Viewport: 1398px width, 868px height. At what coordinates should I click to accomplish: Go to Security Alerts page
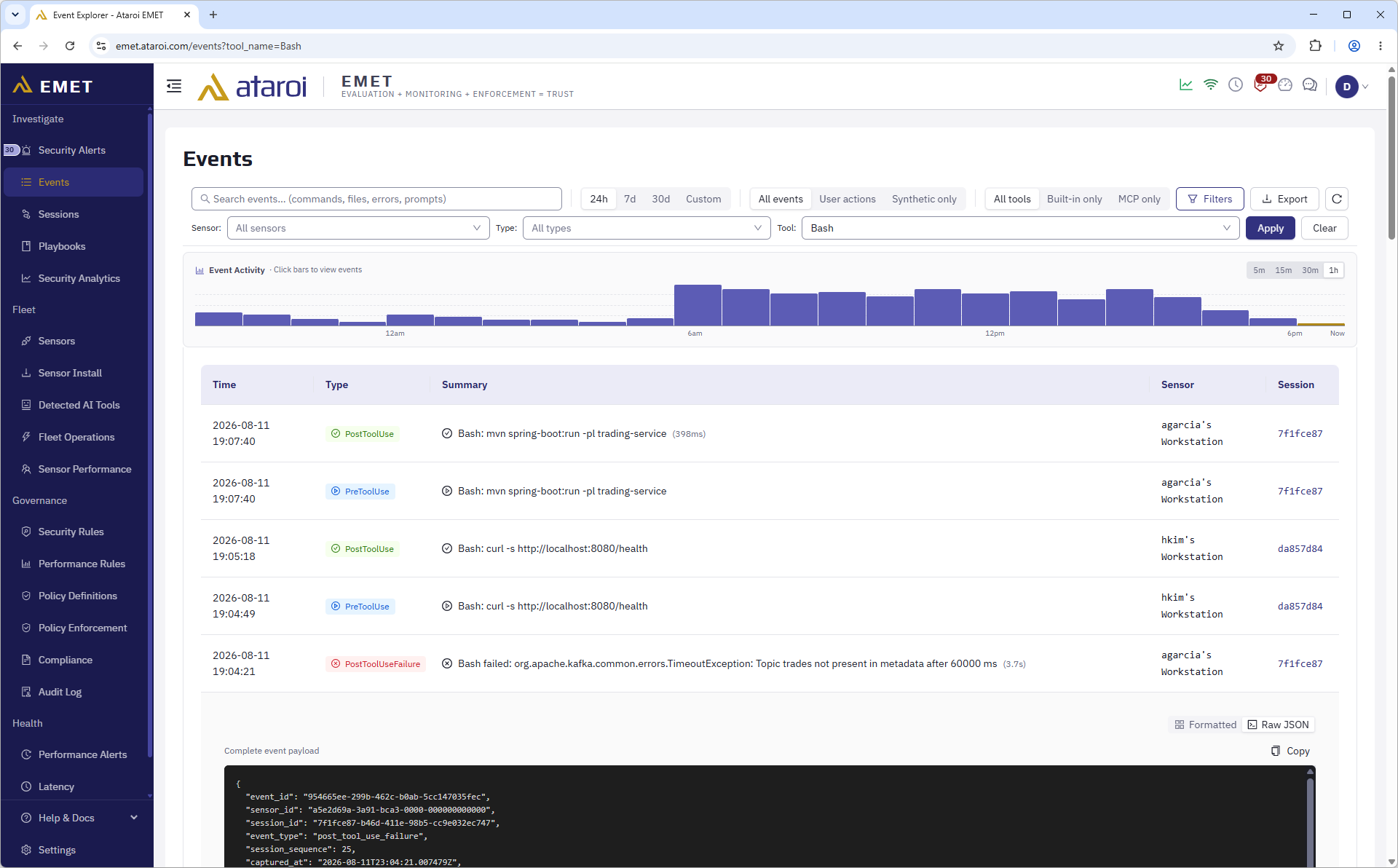tap(74, 150)
